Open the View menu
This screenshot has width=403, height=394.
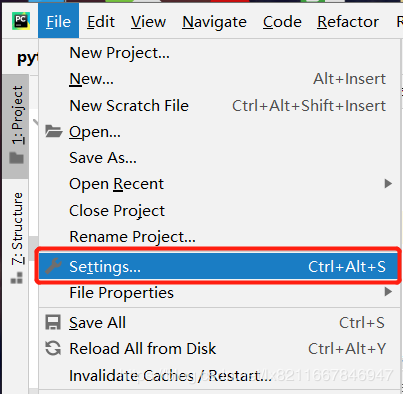click(x=148, y=22)
